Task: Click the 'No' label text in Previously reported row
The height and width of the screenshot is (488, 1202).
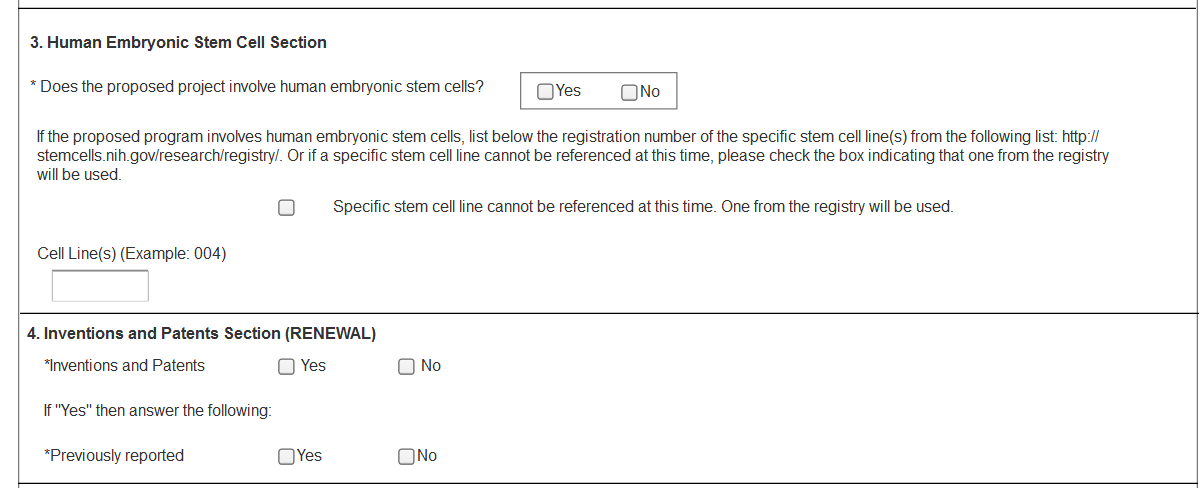Action: tap(427, 456)
